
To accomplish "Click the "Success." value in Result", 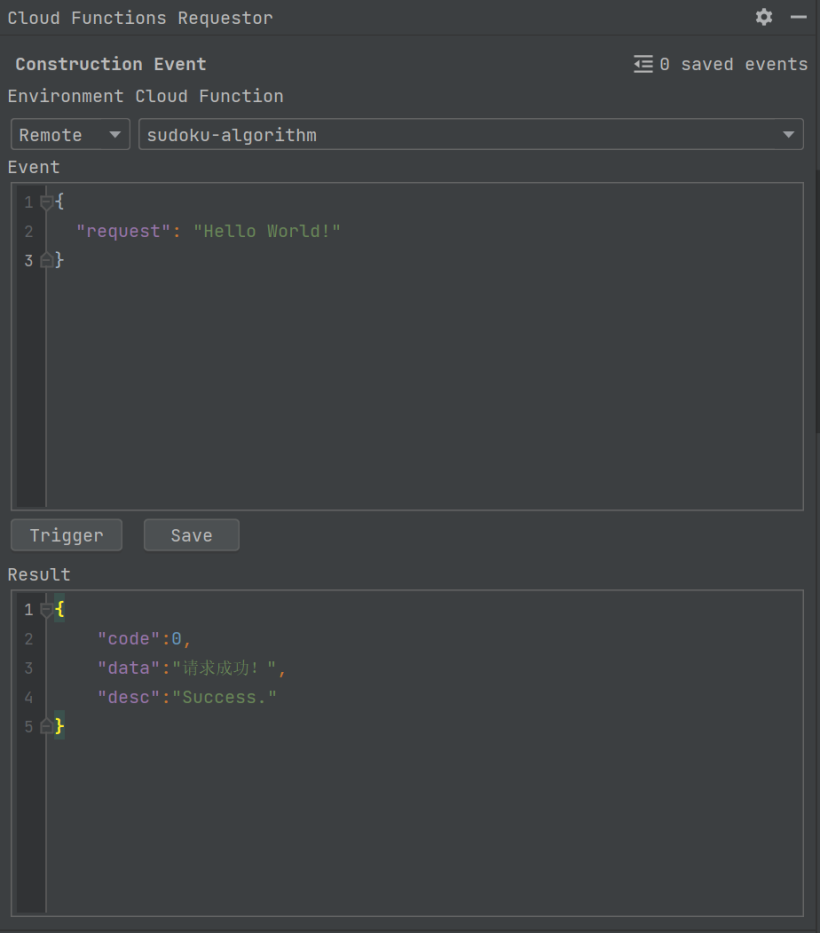I will click(224, 697).
